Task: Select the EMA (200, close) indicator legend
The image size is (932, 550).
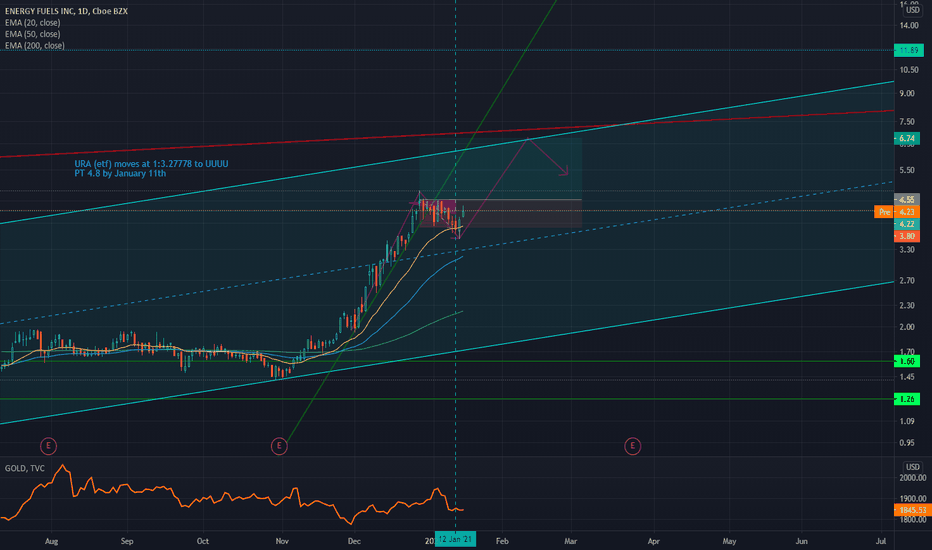Action: click(x=34, y=45)
